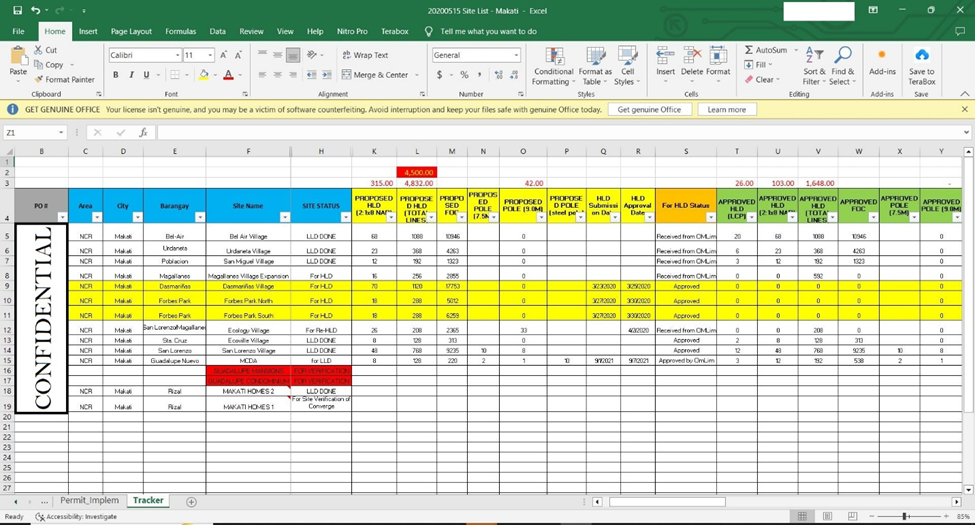Click the info icon on license warning bar
Viewport: 975px width, 525px height.
click(x=12, y=109)
